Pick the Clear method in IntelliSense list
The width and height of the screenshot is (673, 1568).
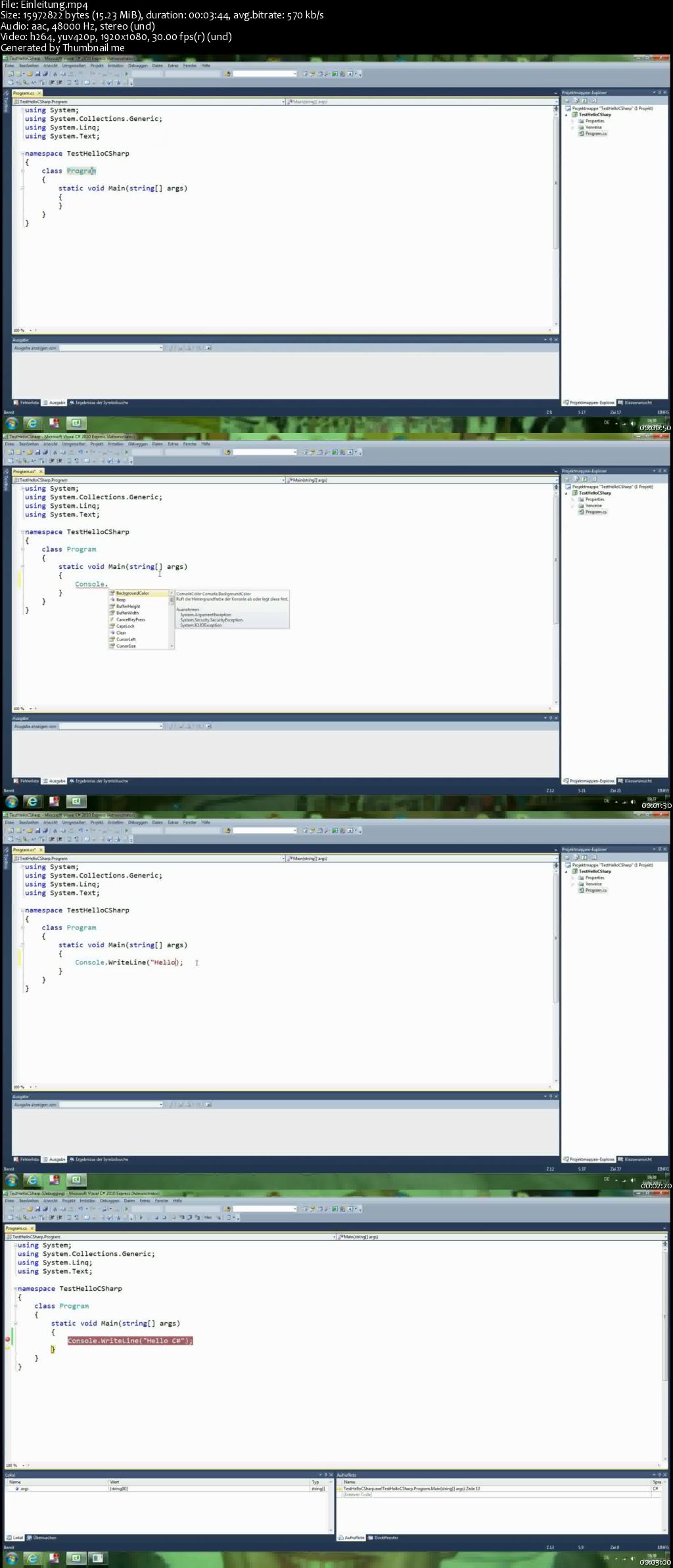click(139, 633)
